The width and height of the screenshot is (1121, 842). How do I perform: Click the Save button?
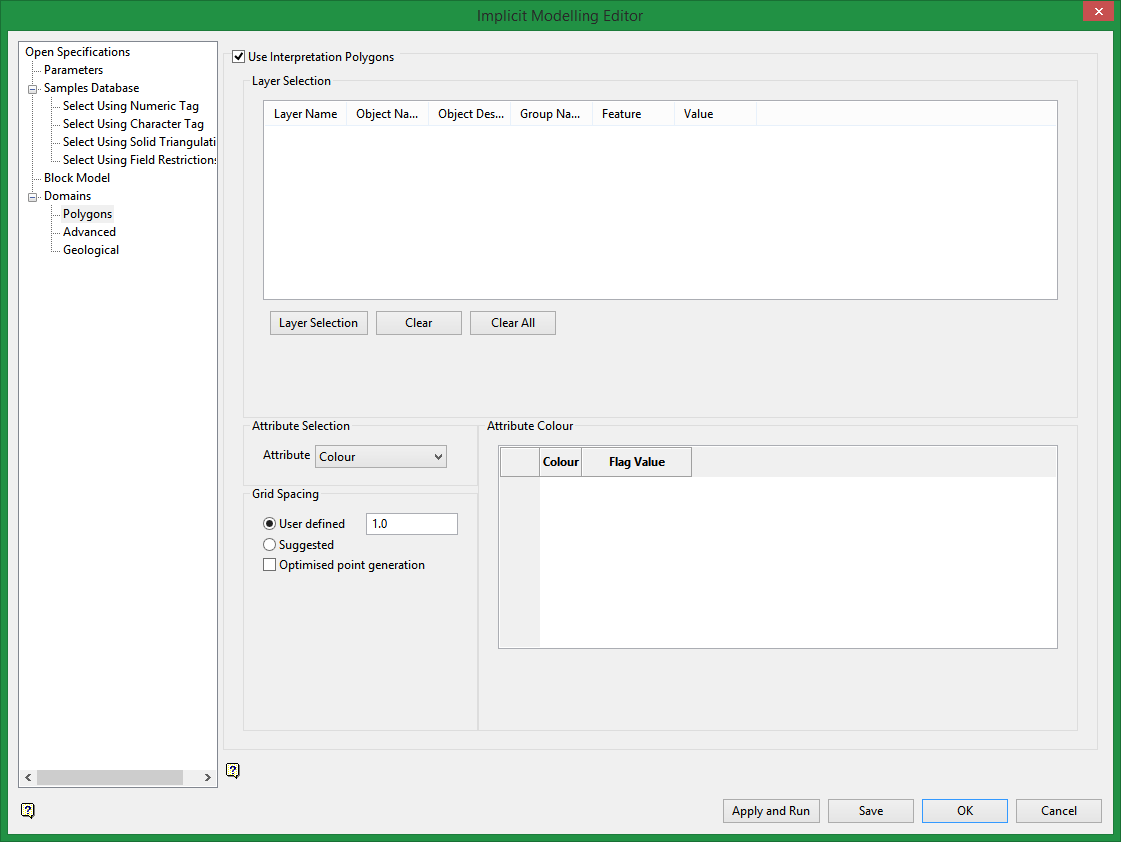pyautogui.click(x=871, y=811)
